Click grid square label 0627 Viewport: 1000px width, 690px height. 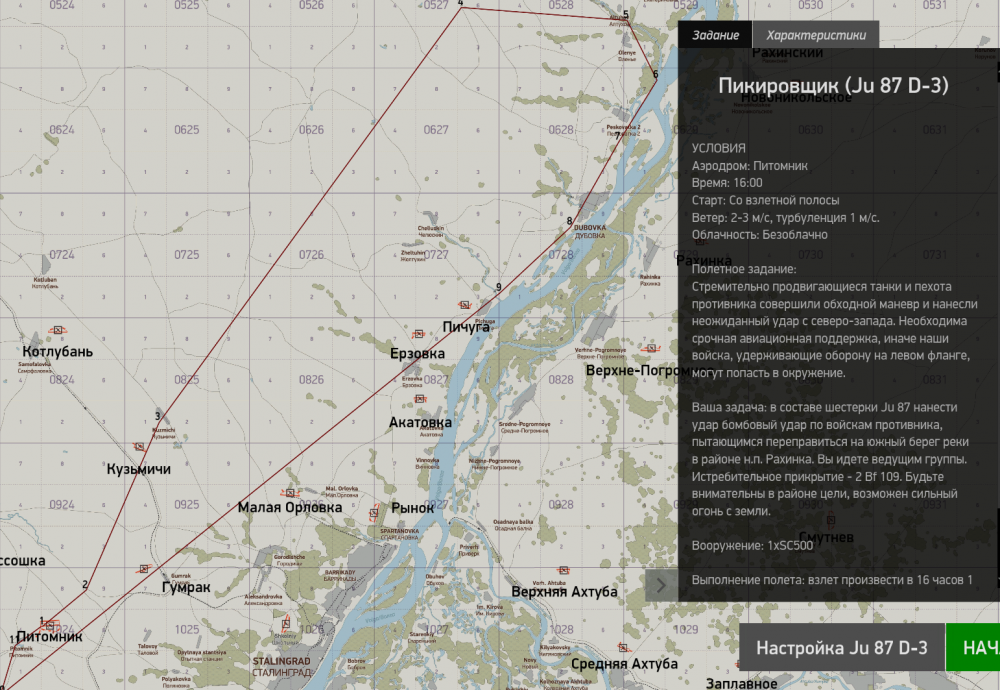coord(436,129)
